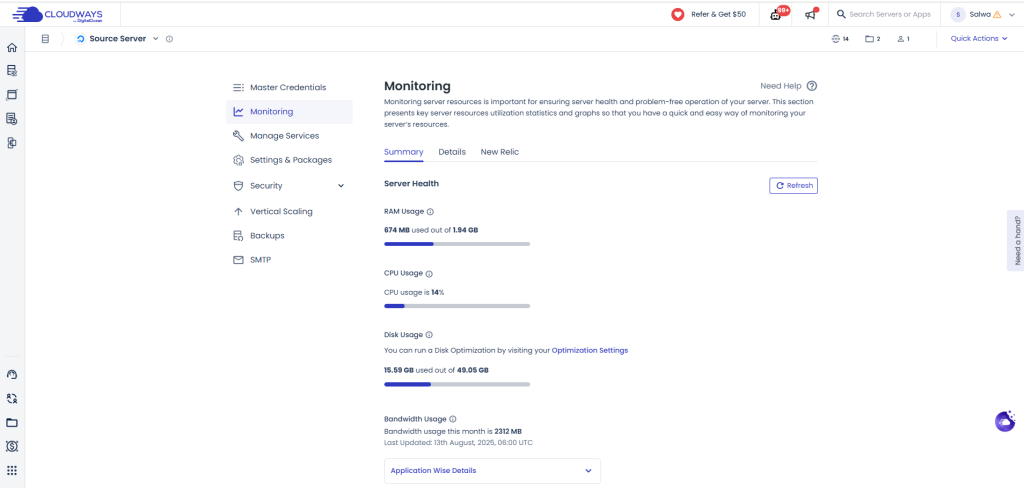
Task: Click the info icon next to Disk Usage
Action: tap(429, 335)
